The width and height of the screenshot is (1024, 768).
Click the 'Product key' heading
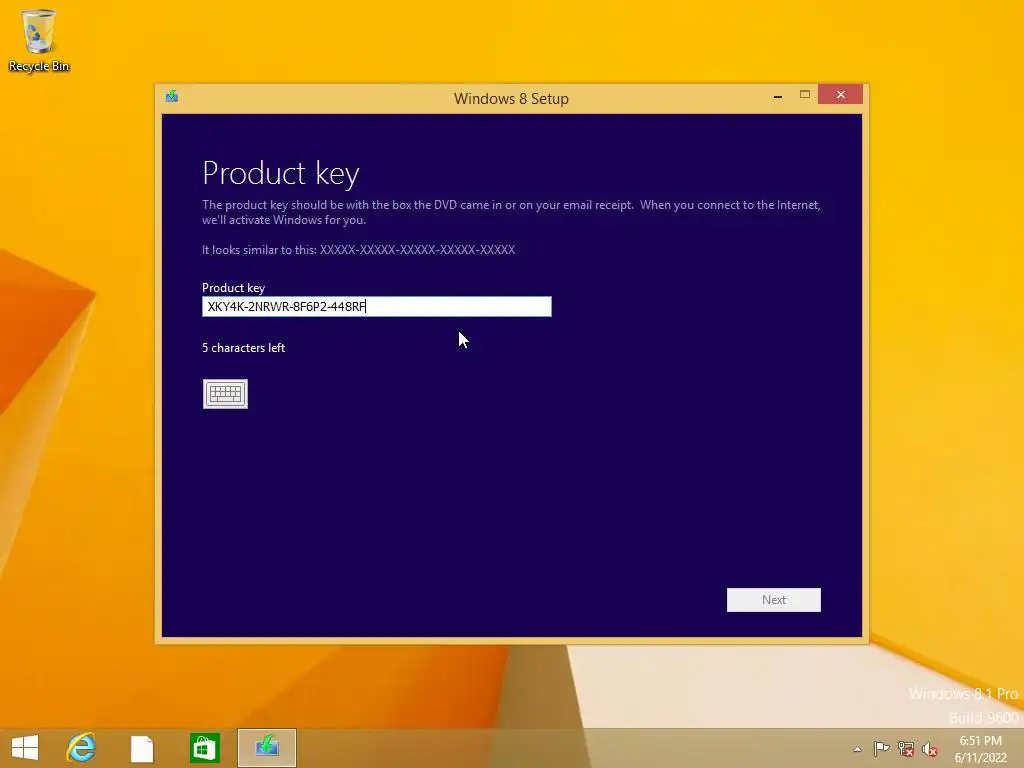[x=281, y=174]
